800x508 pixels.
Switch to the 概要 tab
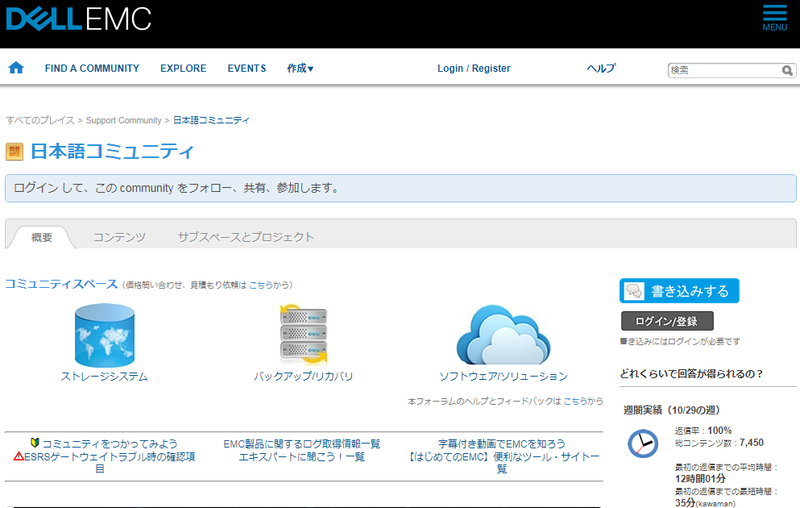[42, 237]
